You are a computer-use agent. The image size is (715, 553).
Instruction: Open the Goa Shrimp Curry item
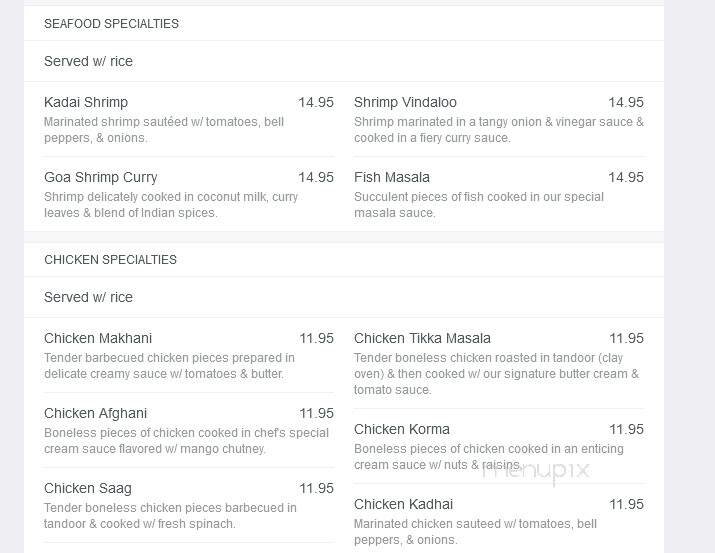[101, 177]
